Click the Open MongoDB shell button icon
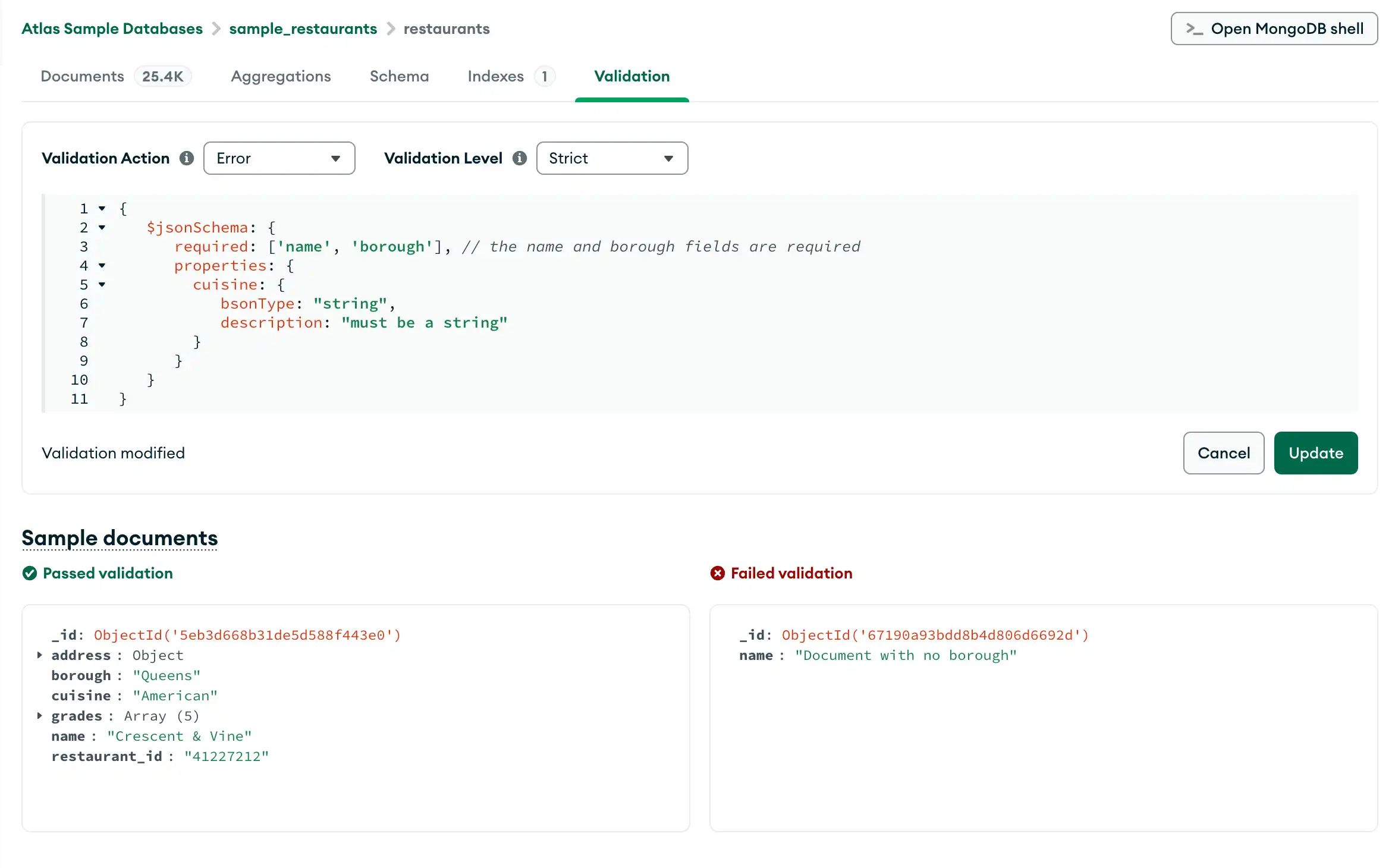The image size is (1395, 868). point(1193,28)
